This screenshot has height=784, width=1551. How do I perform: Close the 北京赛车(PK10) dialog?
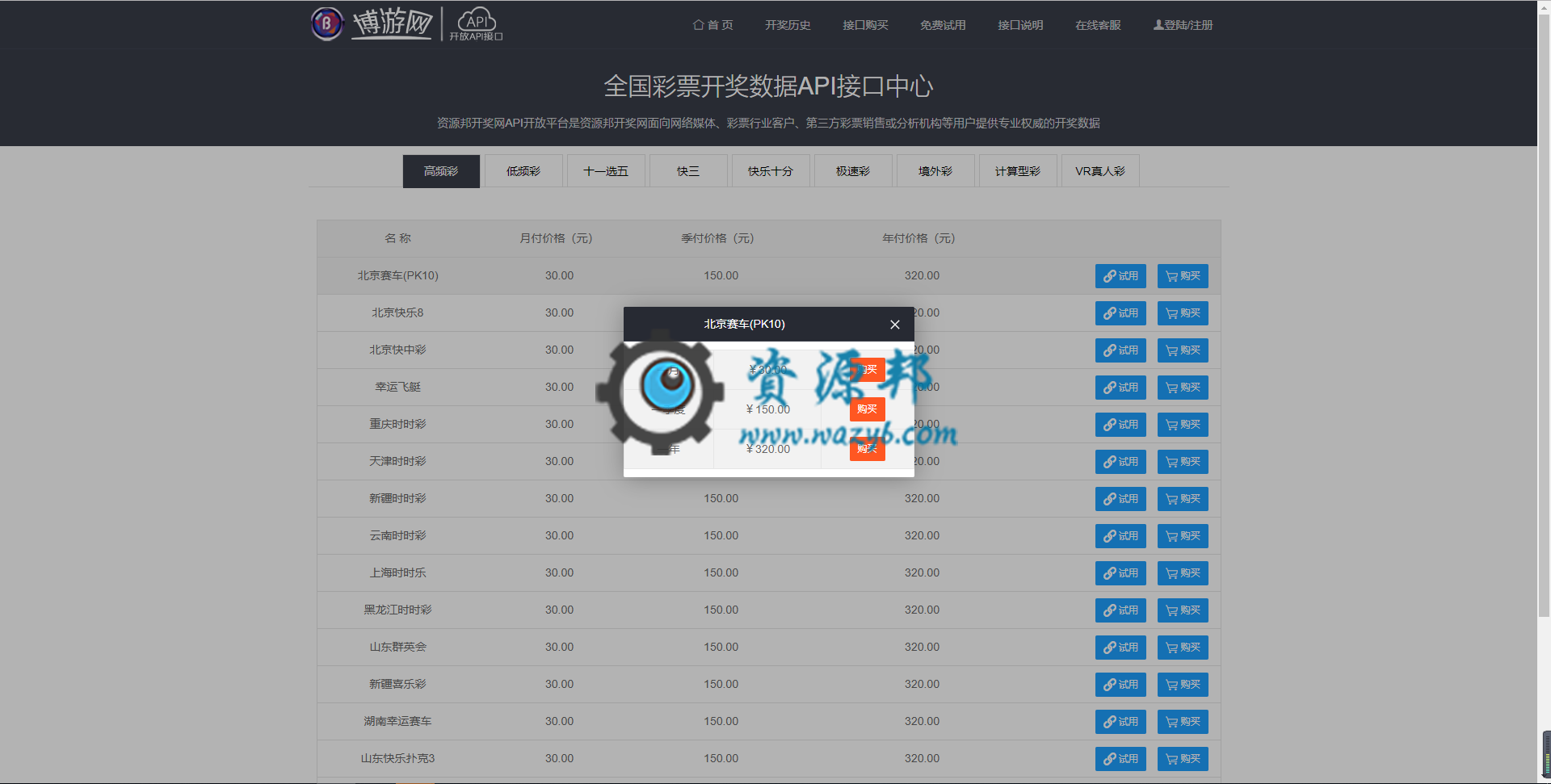click(x=894, y=325)
